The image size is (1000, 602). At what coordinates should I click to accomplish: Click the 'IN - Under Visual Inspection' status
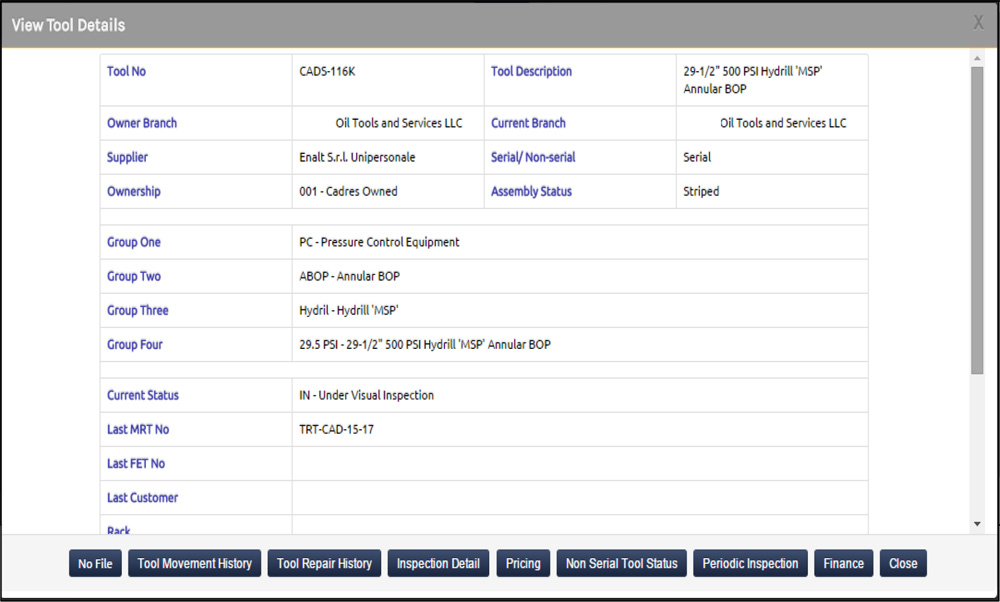366,395
